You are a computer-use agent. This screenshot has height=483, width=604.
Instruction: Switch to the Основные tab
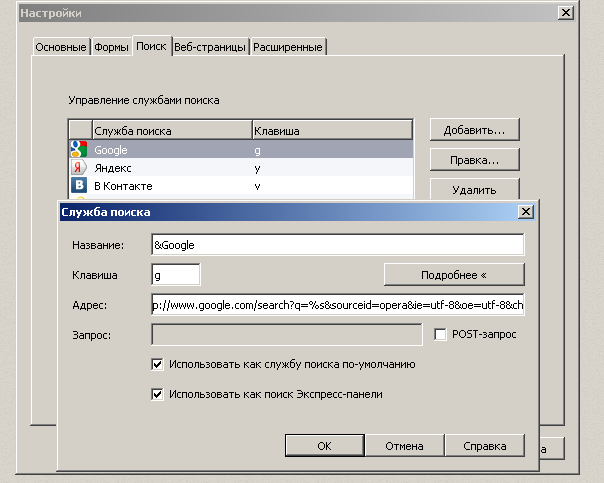point(61,47)
